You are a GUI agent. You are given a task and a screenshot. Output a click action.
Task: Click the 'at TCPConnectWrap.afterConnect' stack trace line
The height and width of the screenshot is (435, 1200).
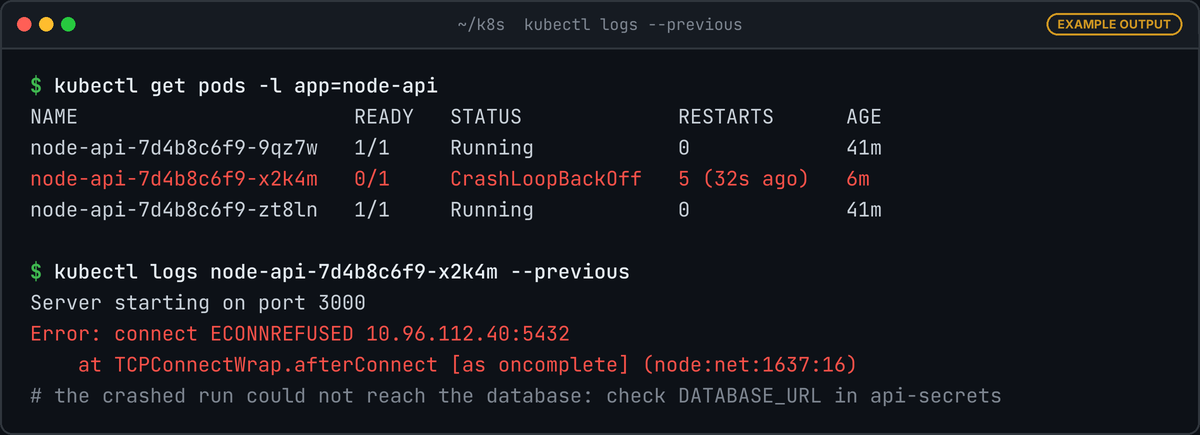pyautogui.click(x=468, y=365)
